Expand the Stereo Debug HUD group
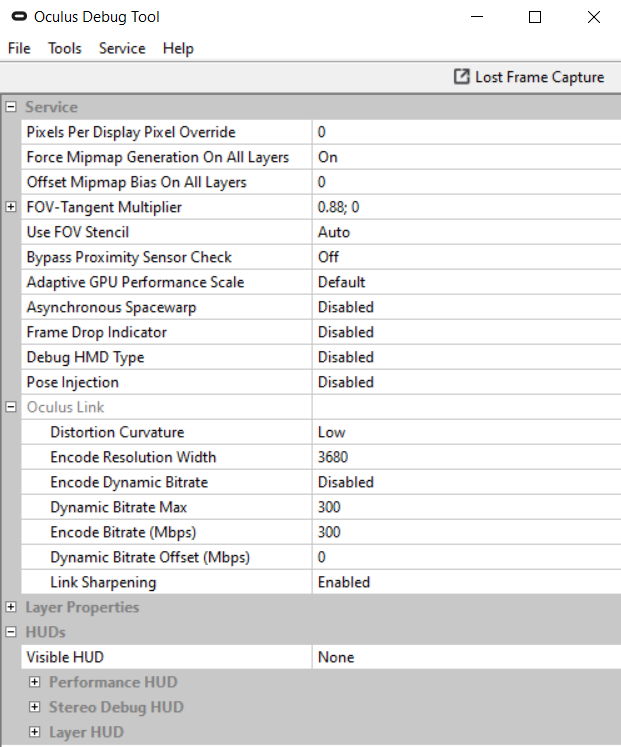Viewport: 621px width, 747px height. pos(34,707)
